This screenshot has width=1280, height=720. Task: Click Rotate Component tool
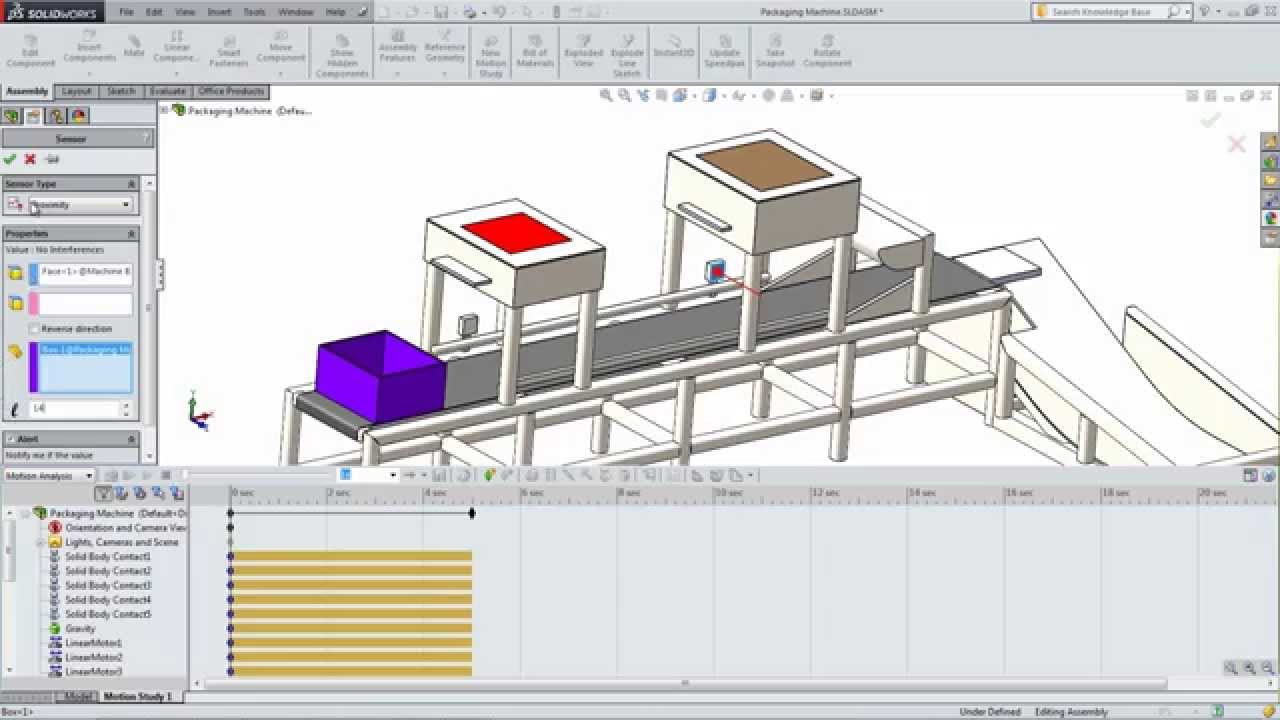click(x=827, y=50)
